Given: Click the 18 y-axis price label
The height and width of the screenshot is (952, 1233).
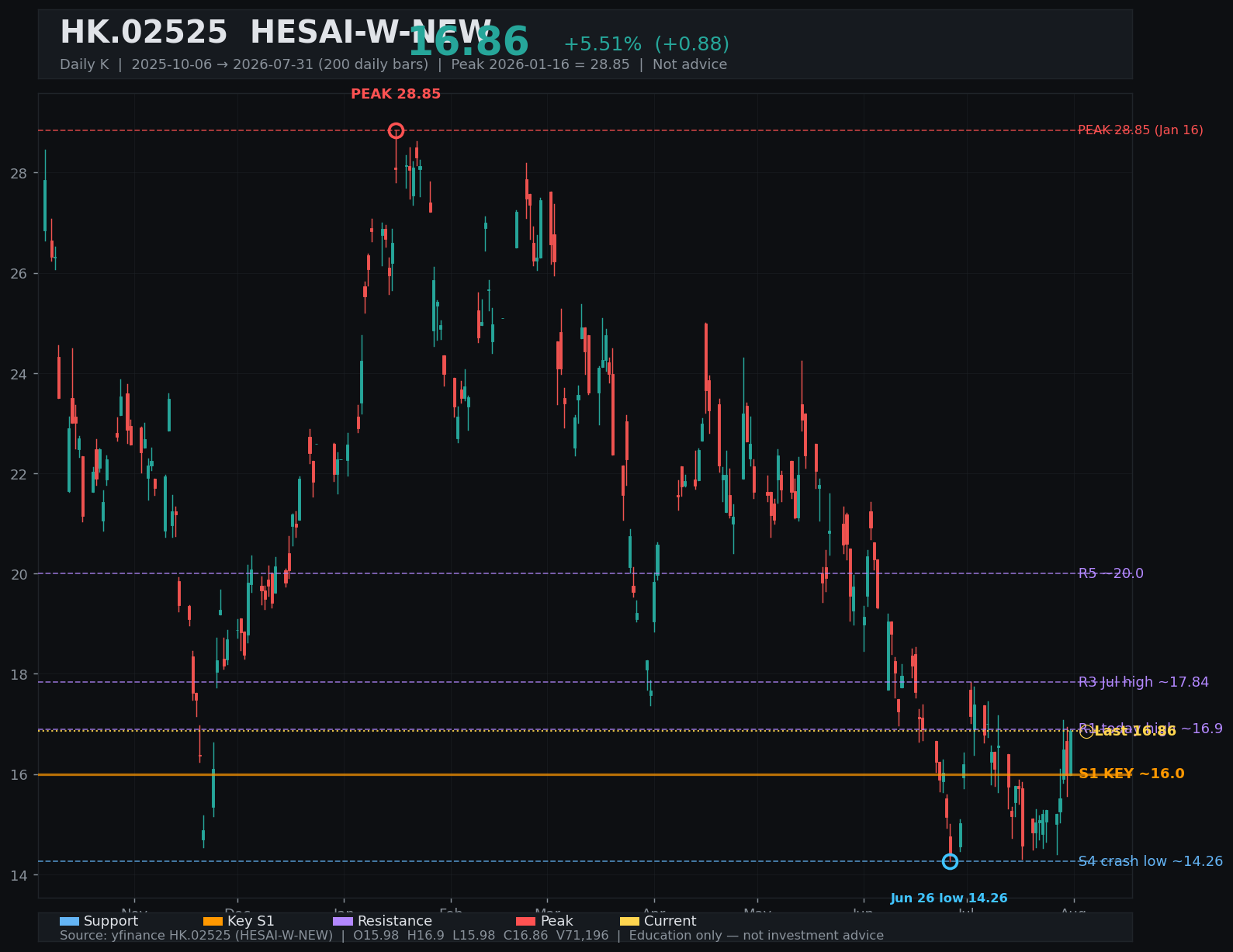Looking at the screenshot, I should tap(19, 675).
